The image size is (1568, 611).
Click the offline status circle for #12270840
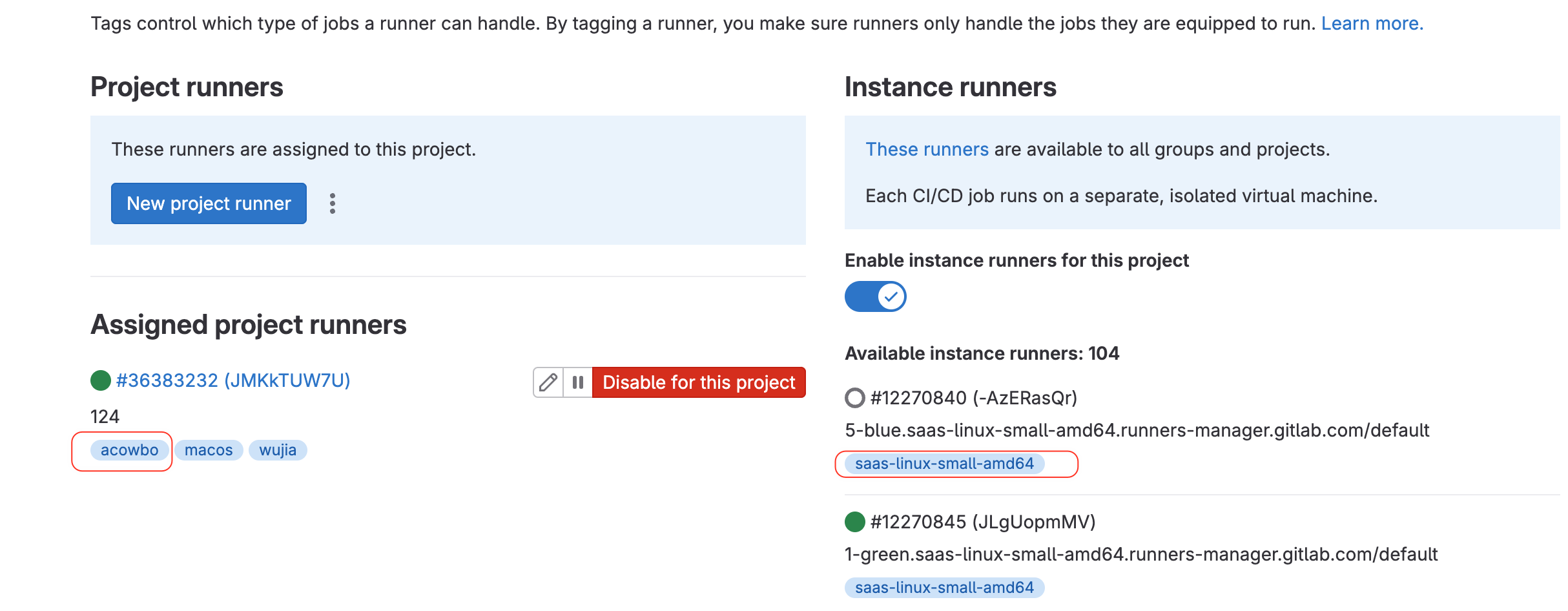[855, 398]
